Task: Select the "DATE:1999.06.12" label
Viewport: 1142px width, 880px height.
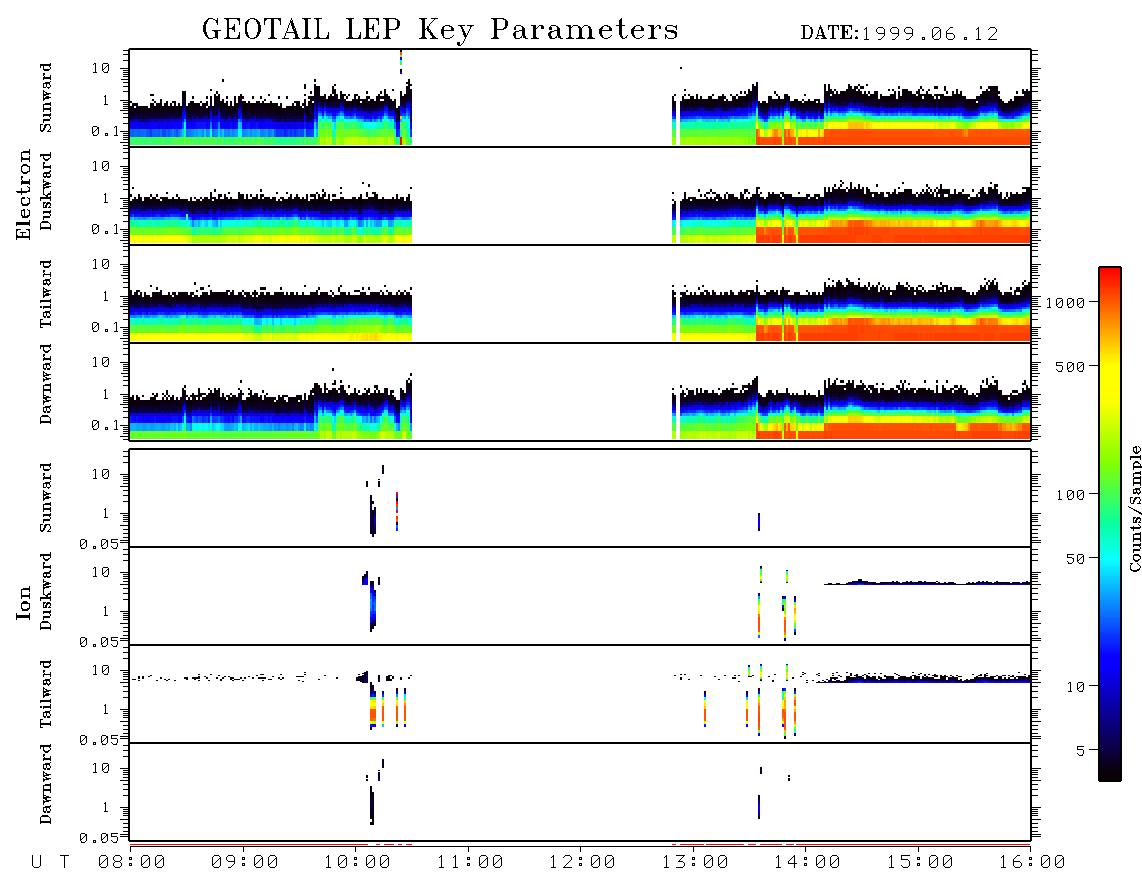Action: coord(899,34)
